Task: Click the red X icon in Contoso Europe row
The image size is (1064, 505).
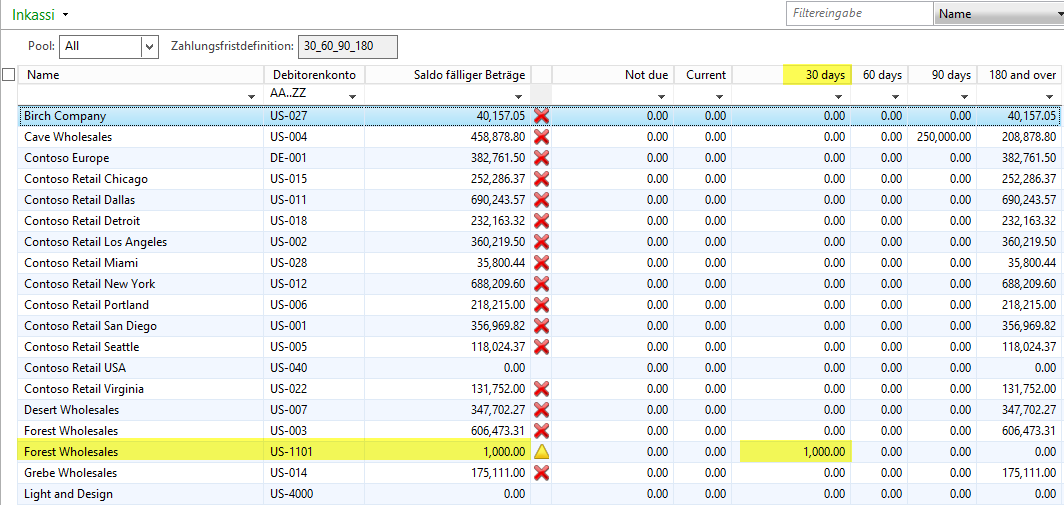Action: tap(542, 158)
